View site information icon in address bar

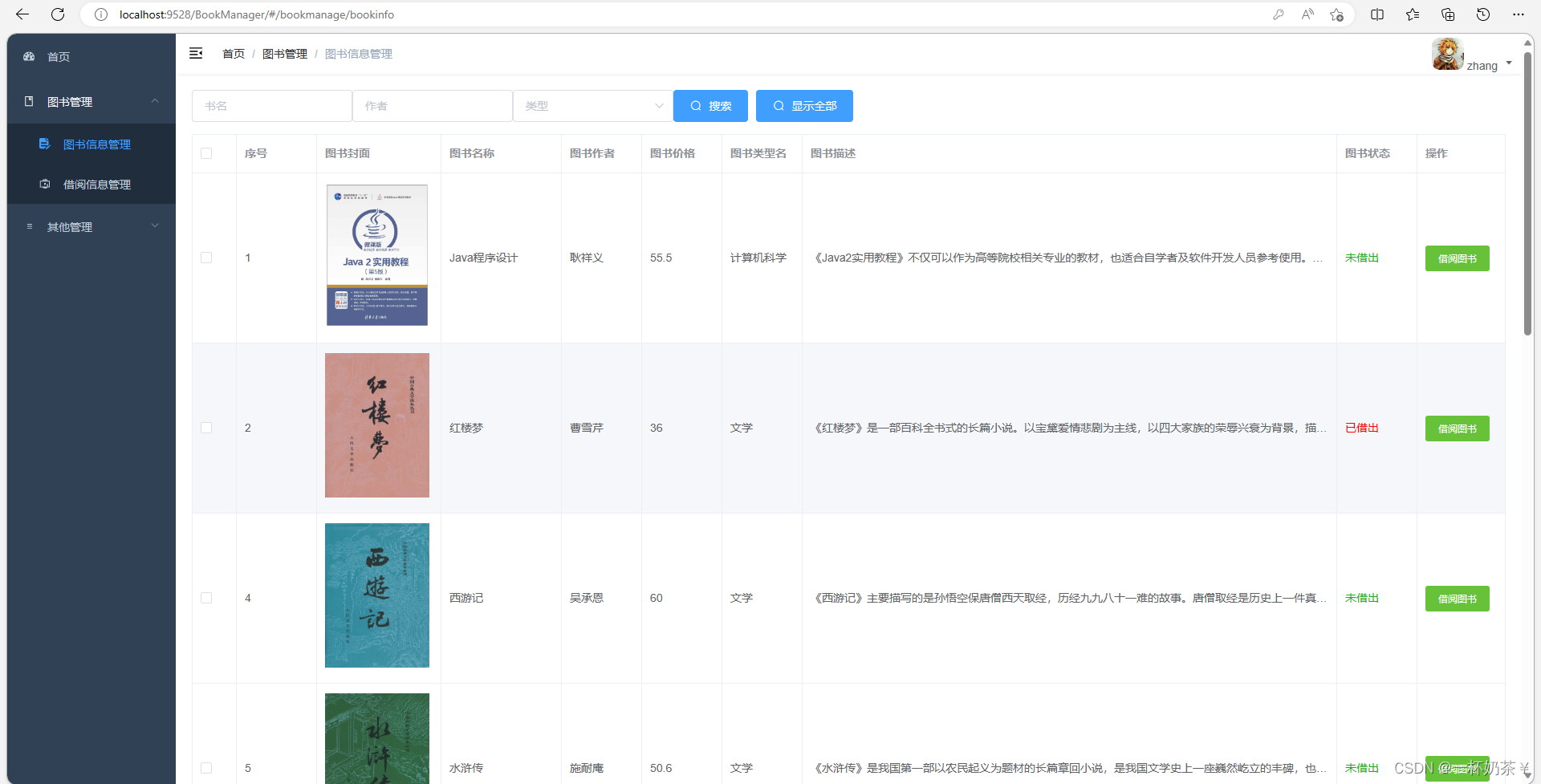(101, 14)
